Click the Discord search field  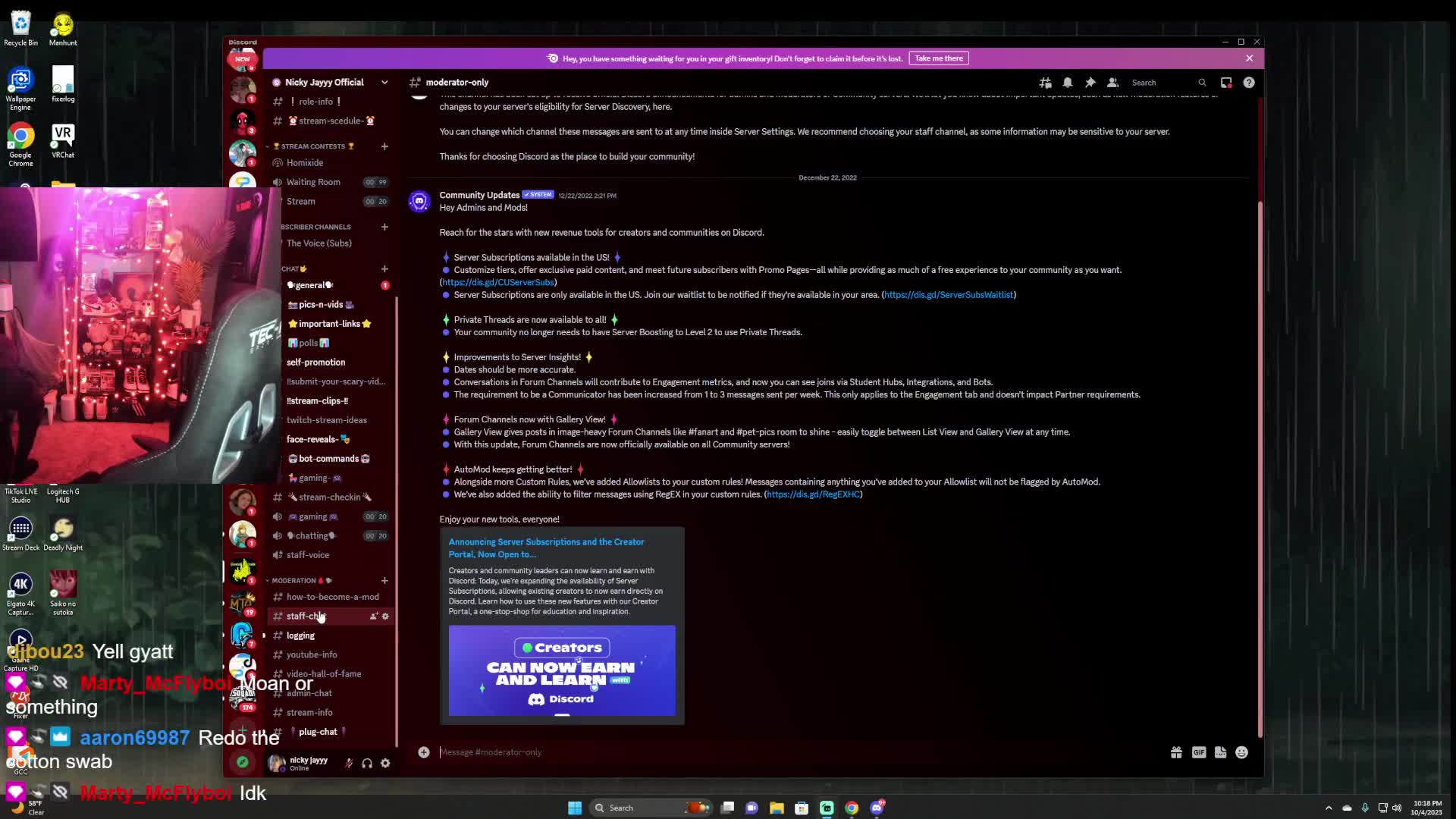1168,83
